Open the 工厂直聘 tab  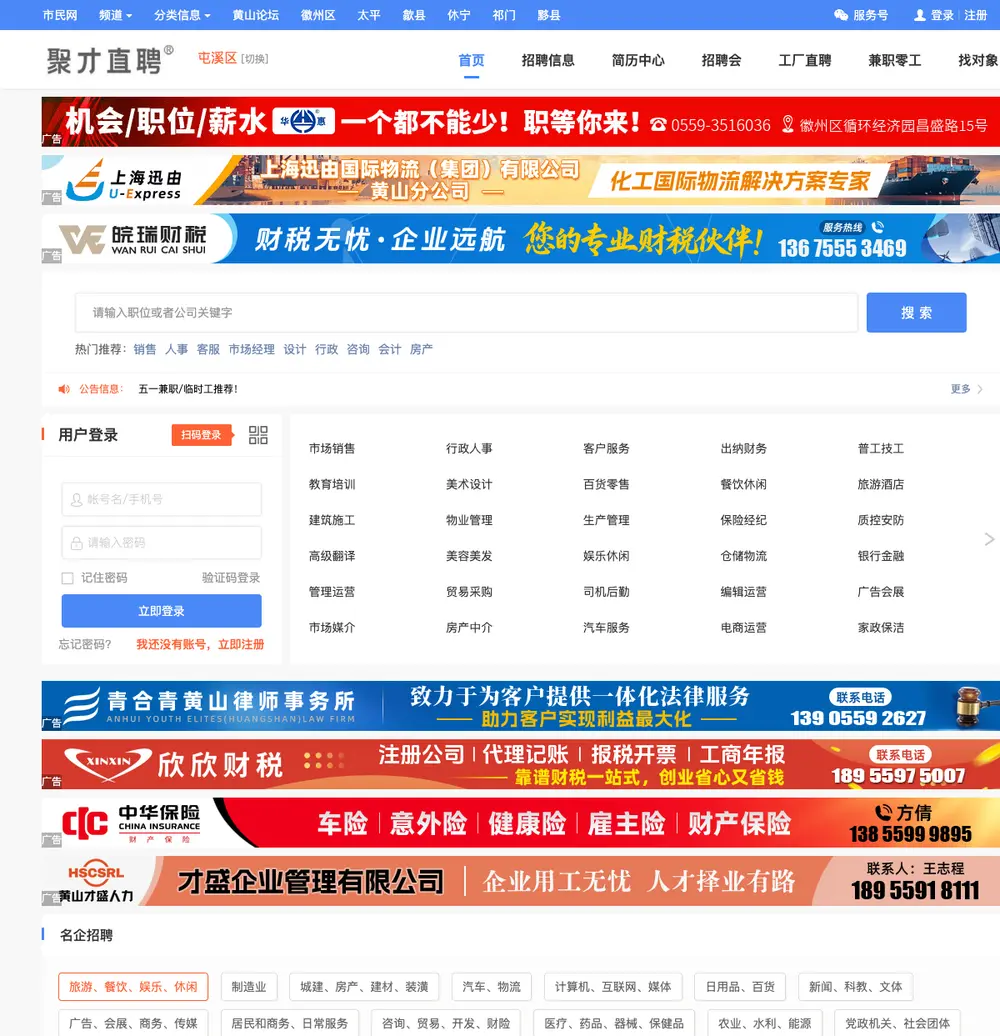(804, 61)
